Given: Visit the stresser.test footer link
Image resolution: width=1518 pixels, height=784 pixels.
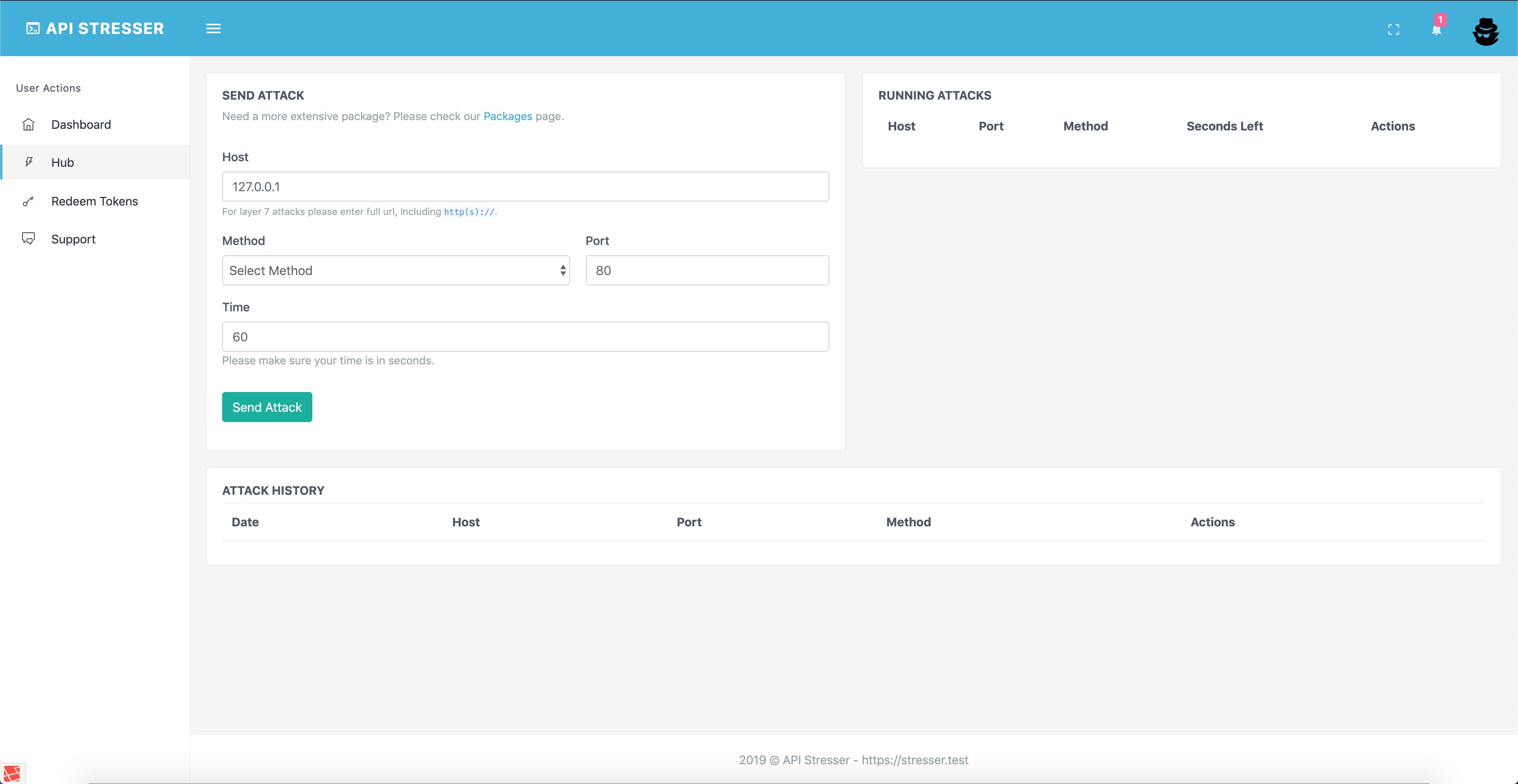Looking at the screenshot, I should [x=916, y=760].
